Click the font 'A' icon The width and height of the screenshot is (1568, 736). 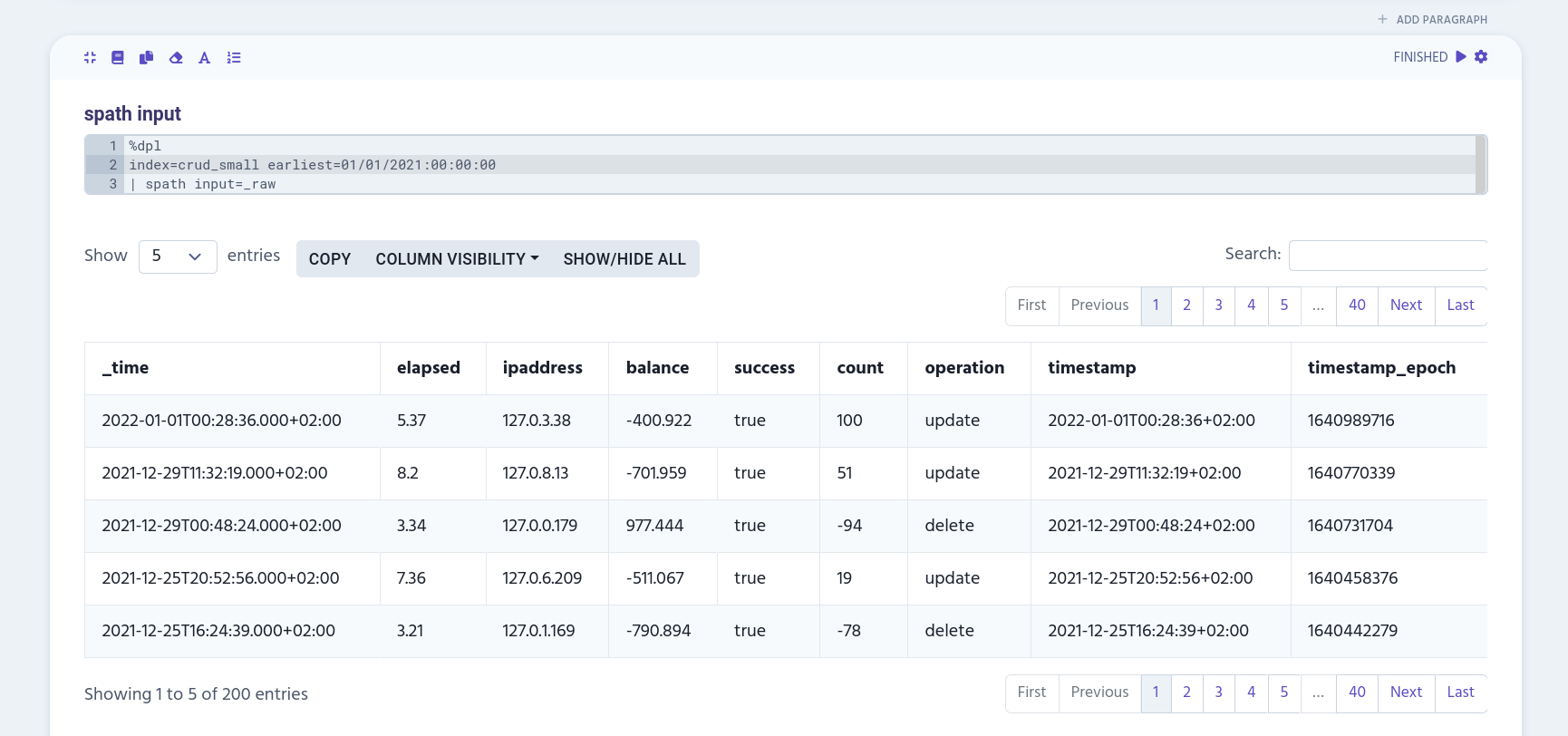click(x=205, y=57)
